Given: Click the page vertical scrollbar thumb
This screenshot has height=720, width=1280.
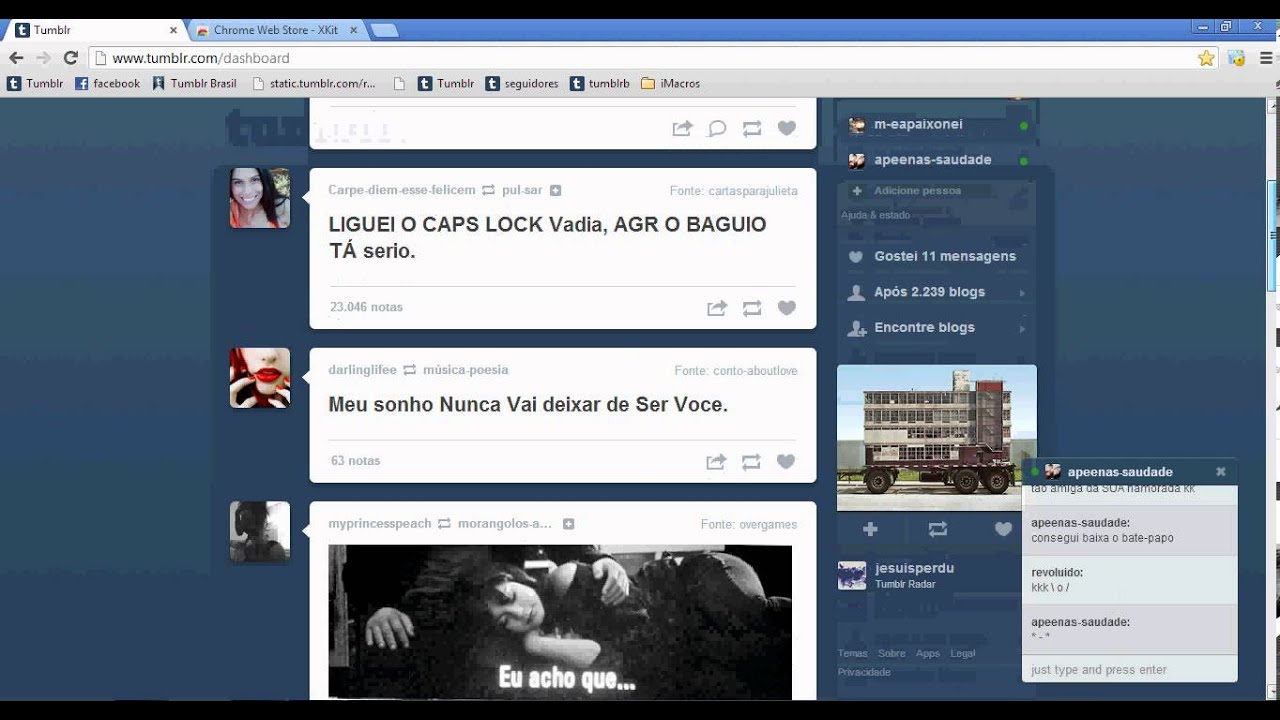Looking at the screenshot, I should click(x=1272, y=235).
